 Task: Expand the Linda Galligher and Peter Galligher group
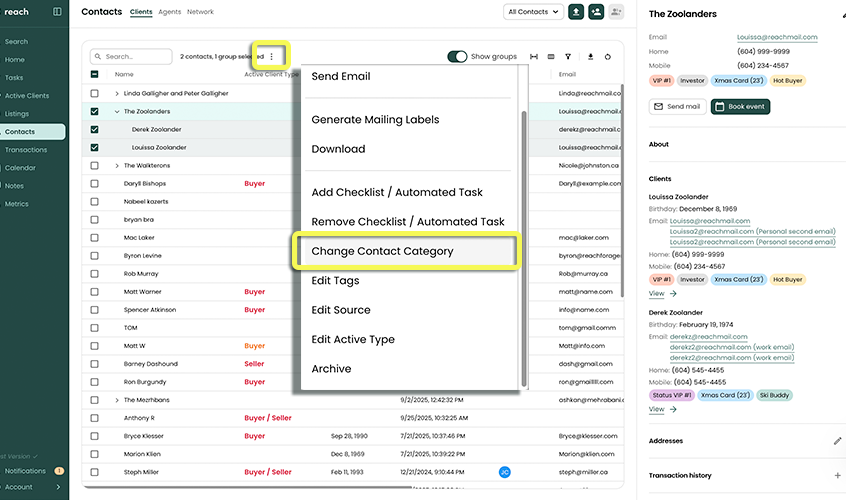(117, 93)
